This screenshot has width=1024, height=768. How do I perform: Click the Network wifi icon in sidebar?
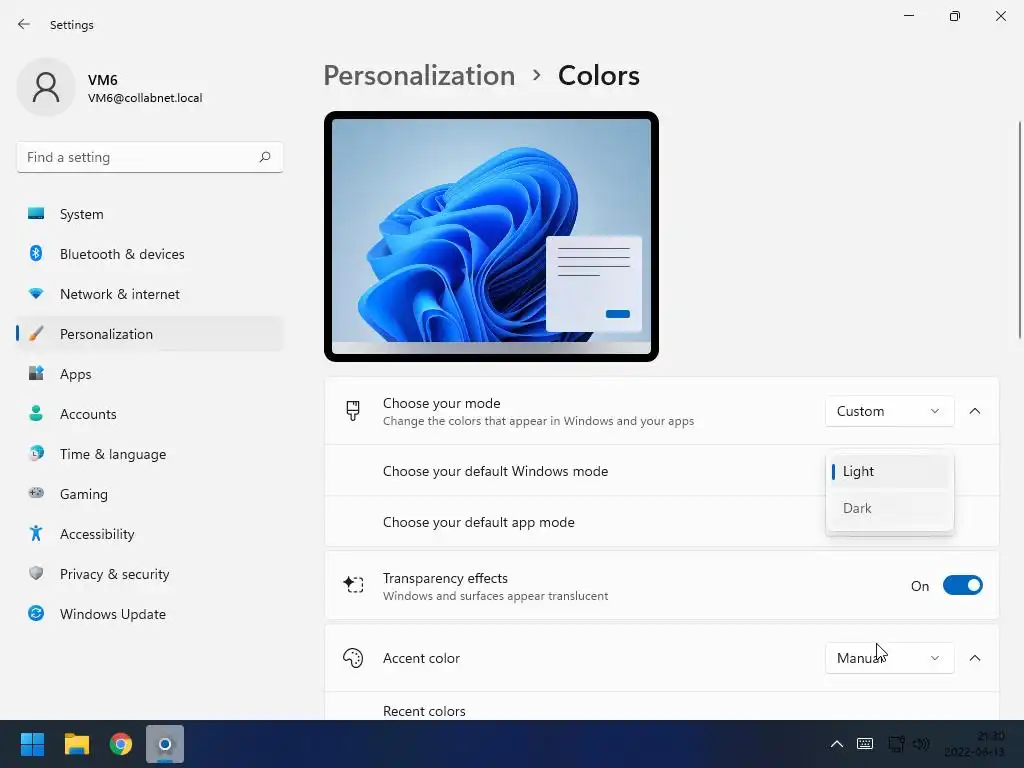pos(36,294)
